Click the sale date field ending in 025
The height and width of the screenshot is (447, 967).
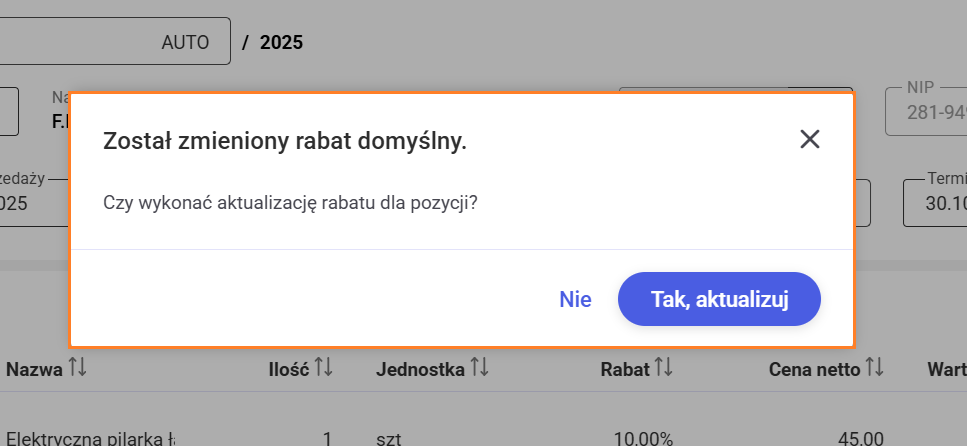click(30, 203)
